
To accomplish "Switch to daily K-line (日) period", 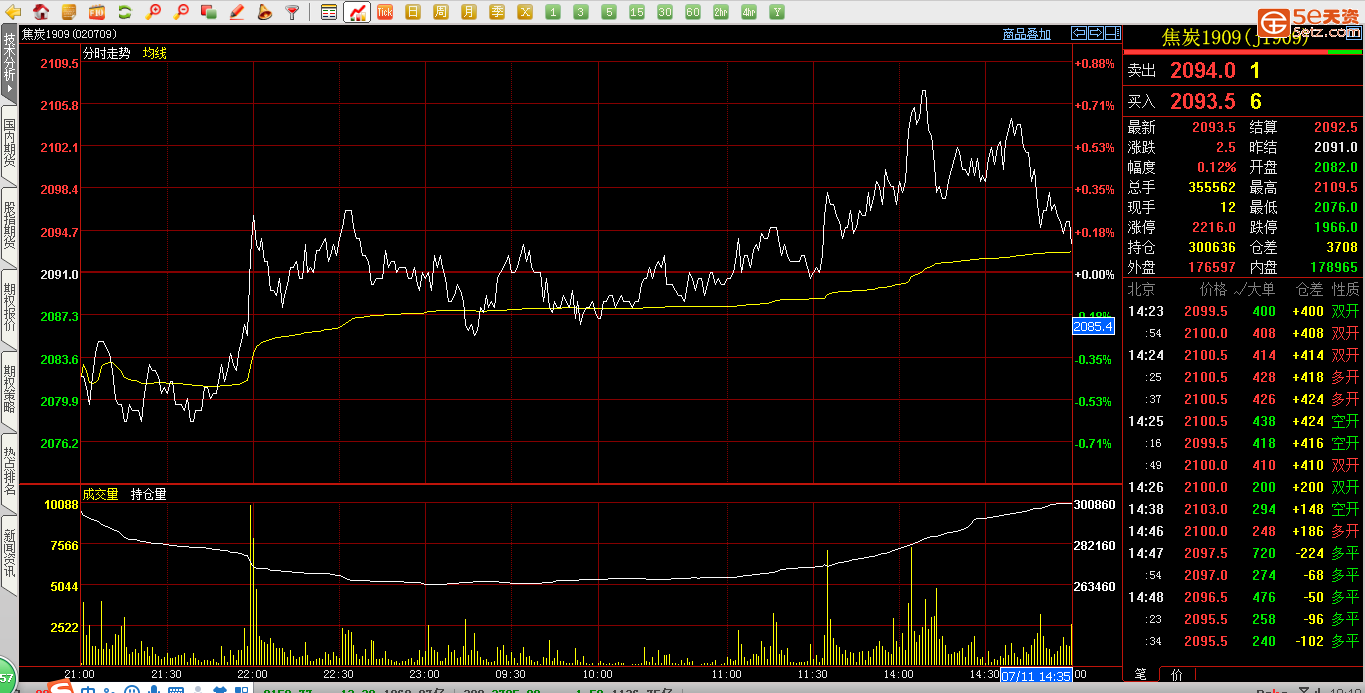I will point(413,12).
